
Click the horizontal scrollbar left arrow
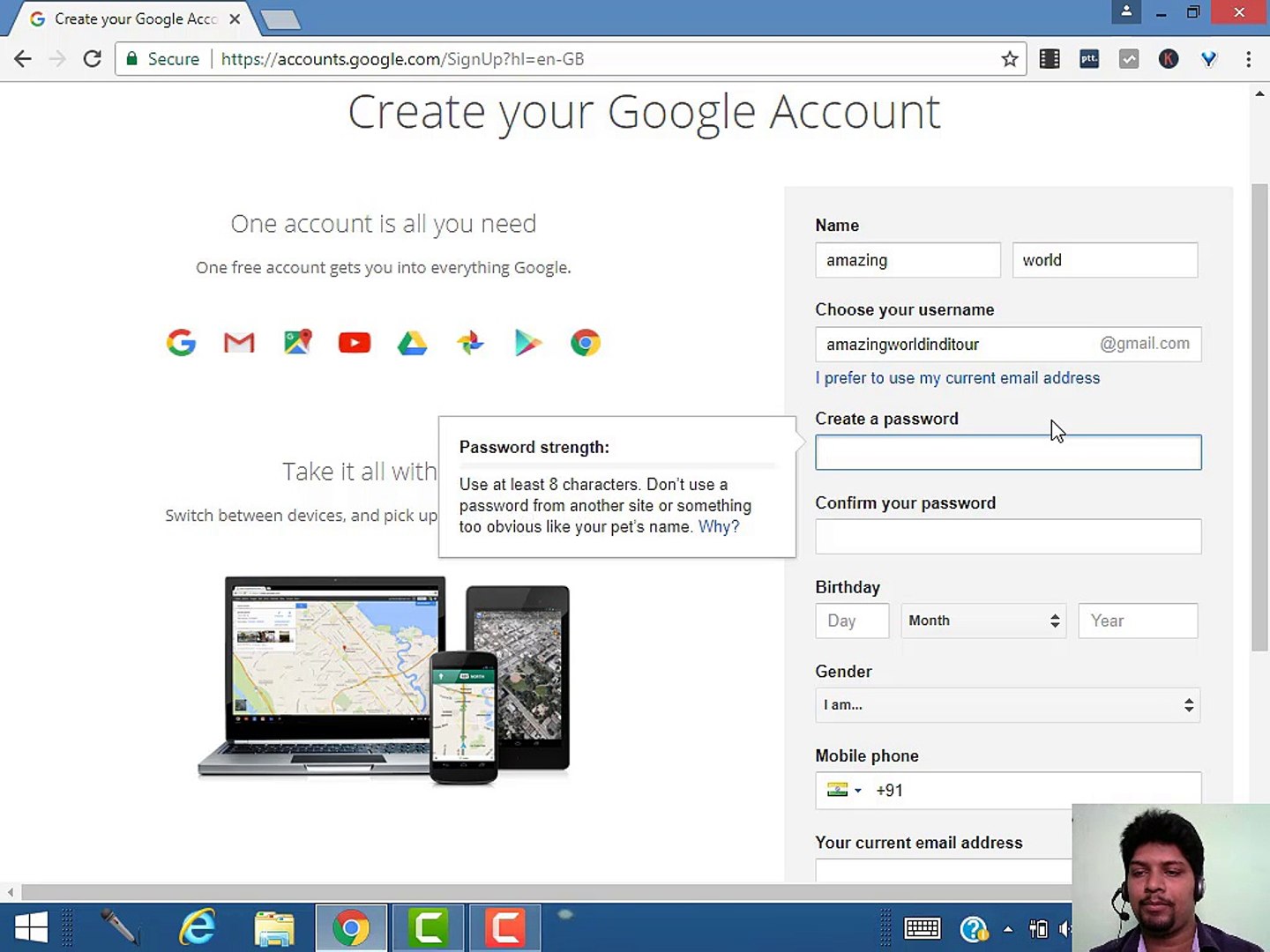click(10, 892)
